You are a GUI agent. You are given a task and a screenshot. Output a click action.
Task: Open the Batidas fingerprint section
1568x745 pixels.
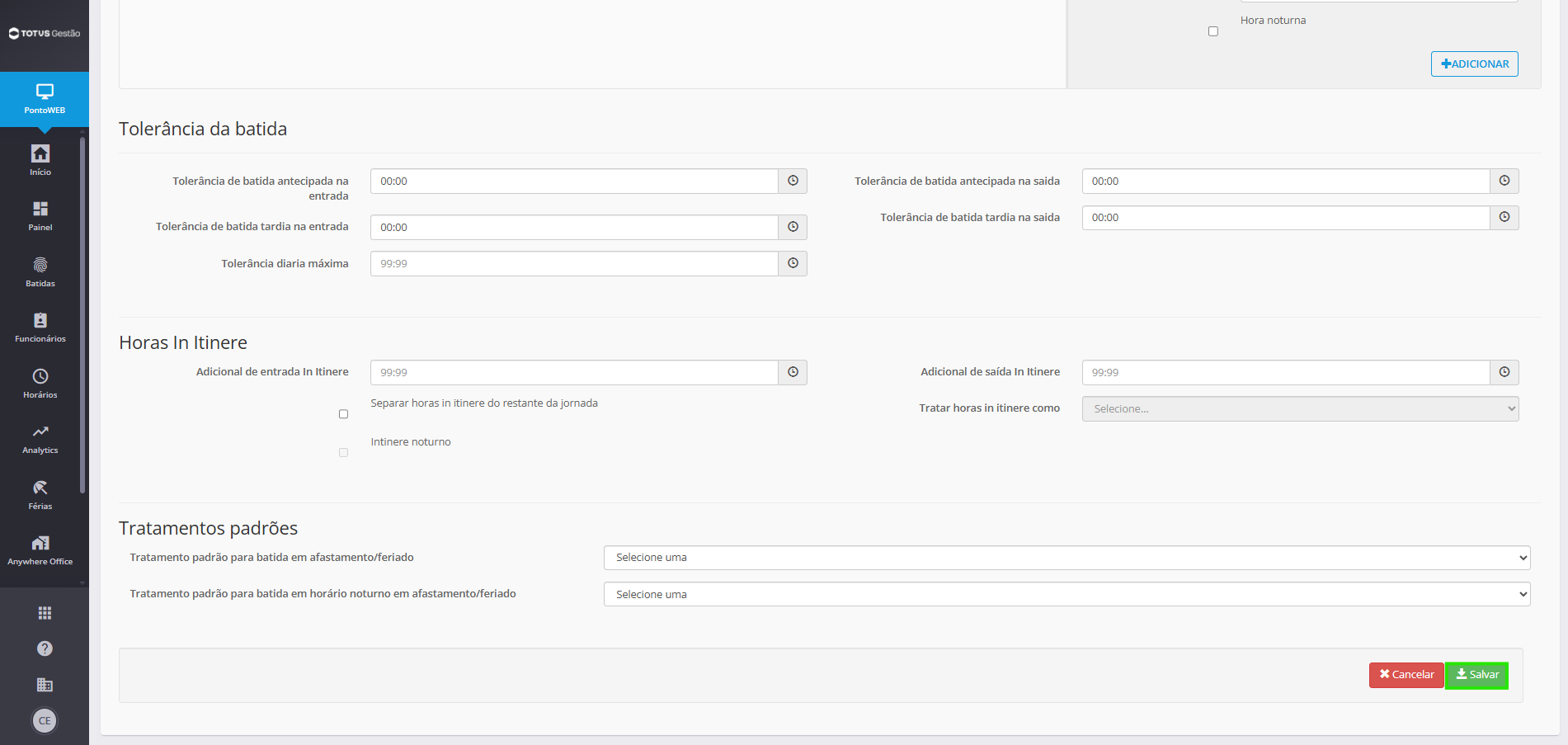[x=40, y=272]
